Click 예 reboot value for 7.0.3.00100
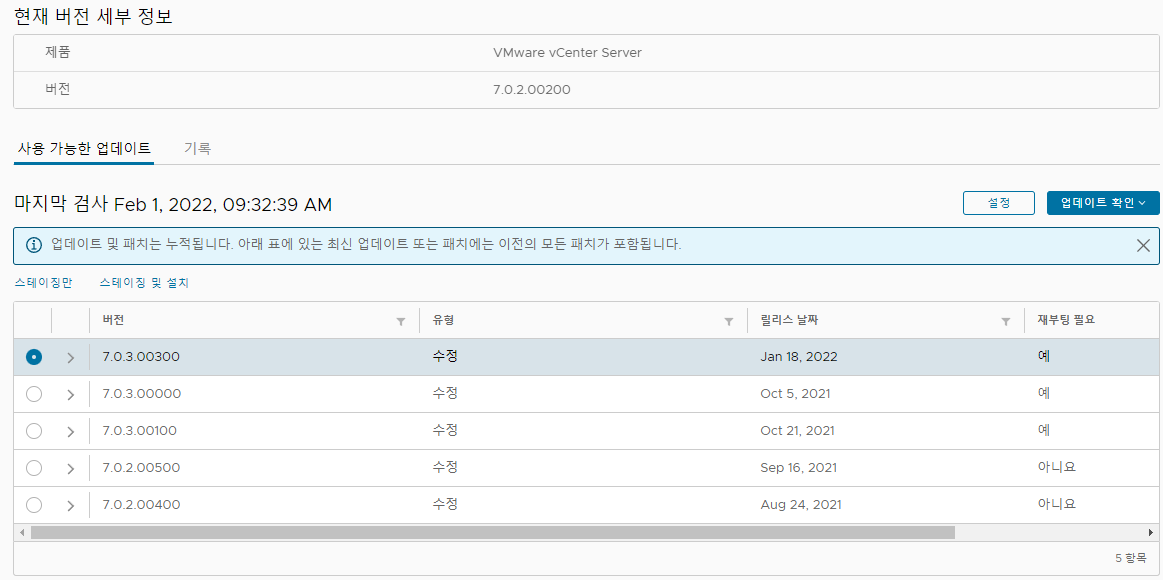Viewport: 1163px width, 580px height. (1044, 430)
